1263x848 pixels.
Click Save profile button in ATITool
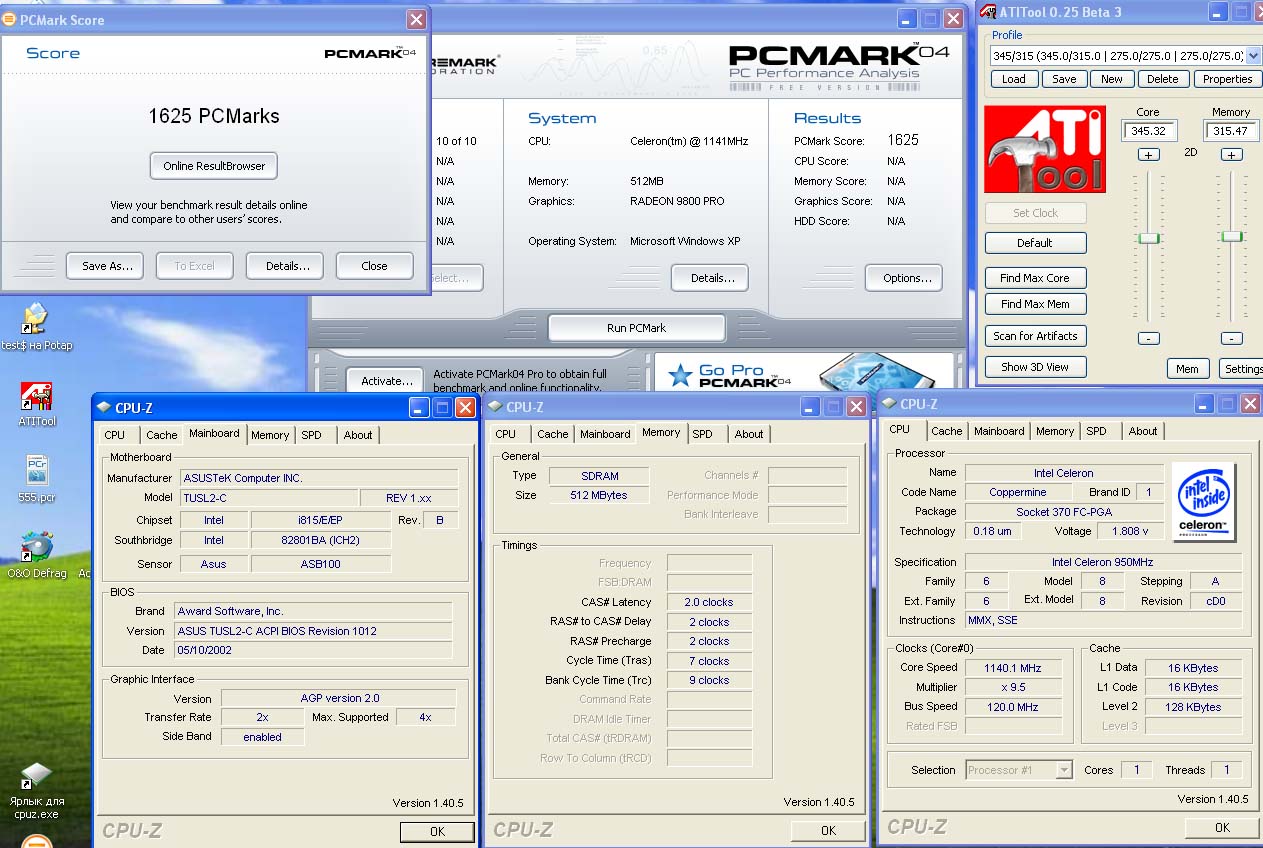[1065, 79]
